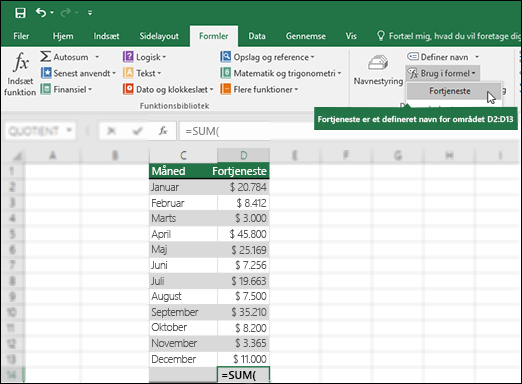Click the Undo arrow icon
Screen dimensions: 522x384
click(41, 13)
